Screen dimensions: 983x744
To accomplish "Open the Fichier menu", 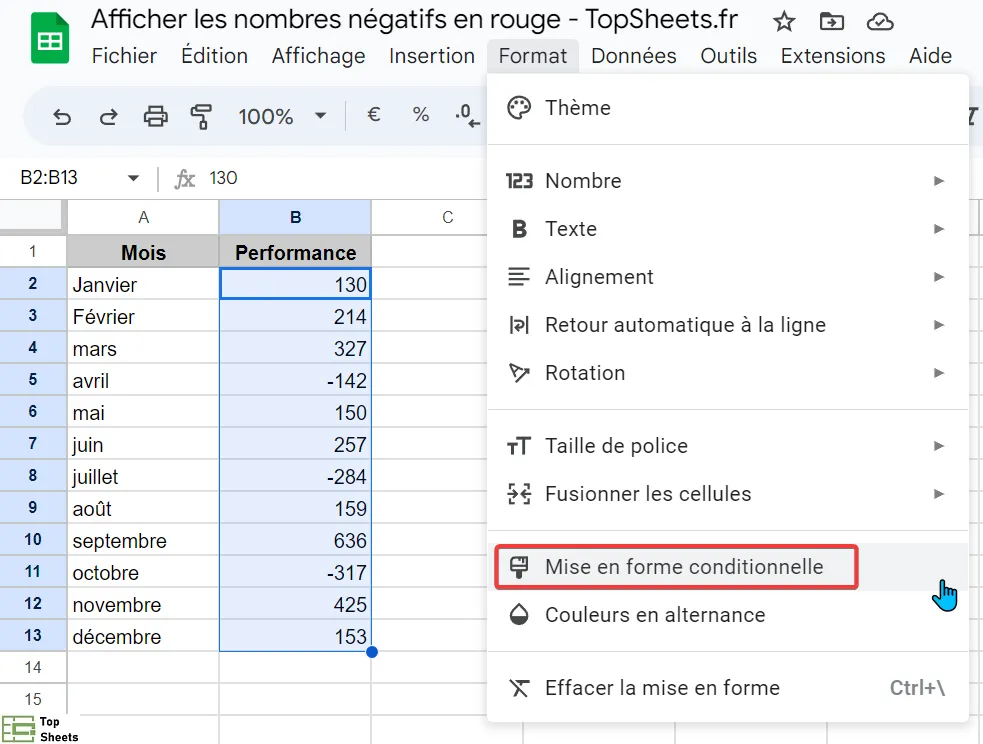I will tap(124, 56).
